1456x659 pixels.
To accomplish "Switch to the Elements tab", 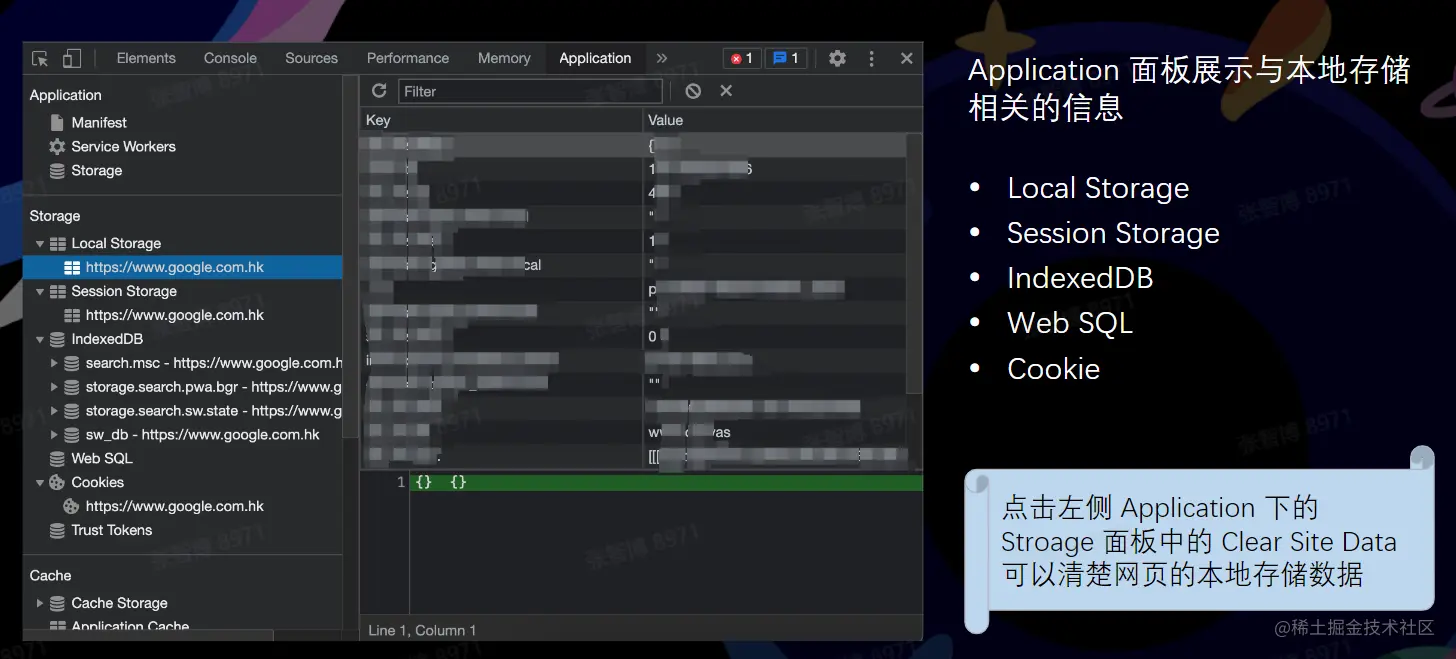I will (146, 58).
